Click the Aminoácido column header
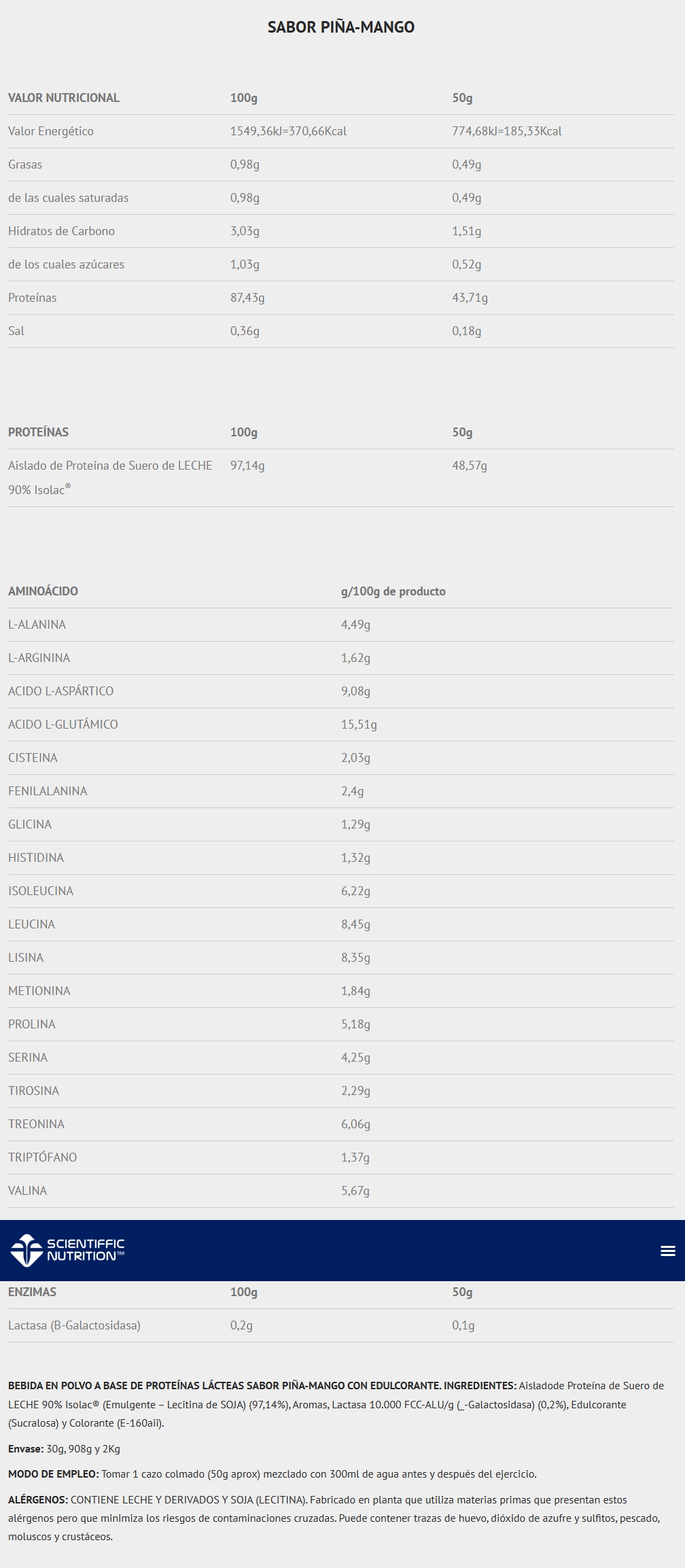Screen dimensions: 685x1568 [x=43, y=591]
